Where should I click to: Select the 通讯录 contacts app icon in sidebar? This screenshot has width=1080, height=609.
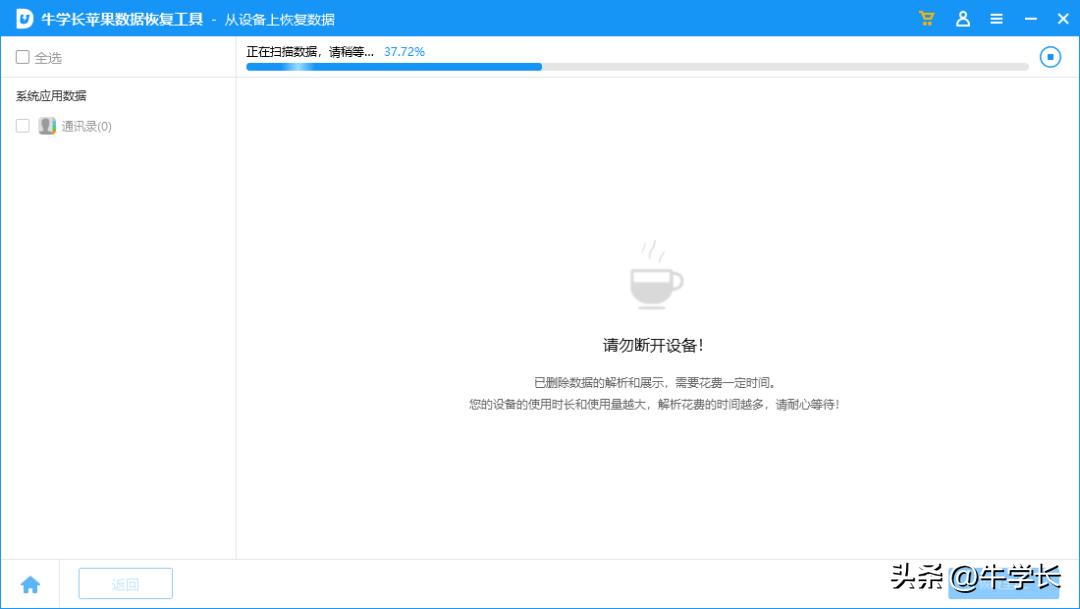46,126
